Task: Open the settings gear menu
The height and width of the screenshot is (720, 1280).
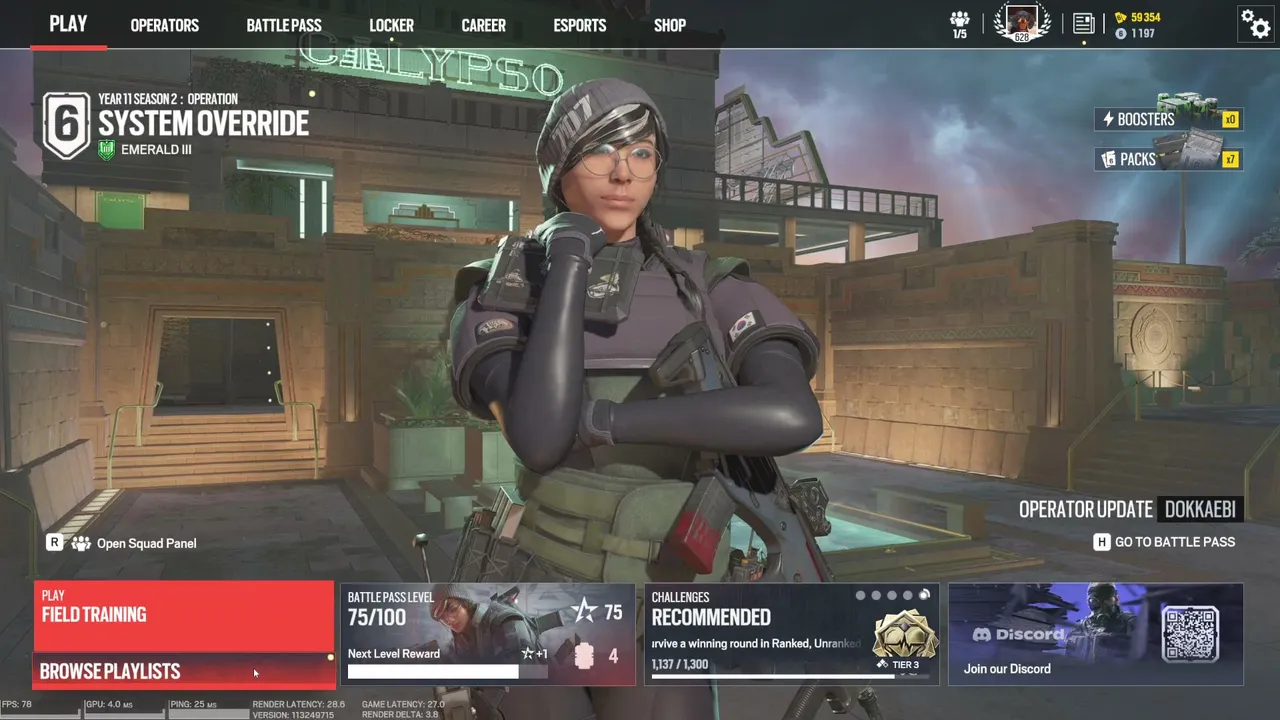Action: pyautogui.click(x=1255, y=23)
